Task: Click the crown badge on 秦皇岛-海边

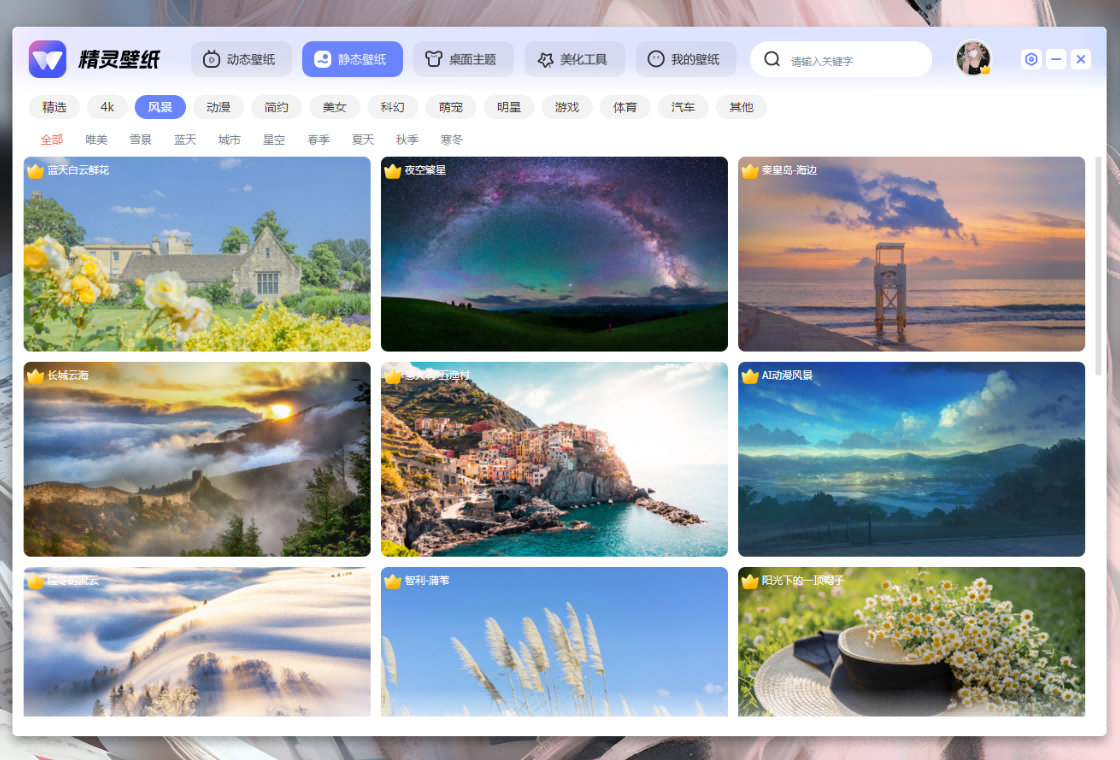Action: click(x=749, y=171)
